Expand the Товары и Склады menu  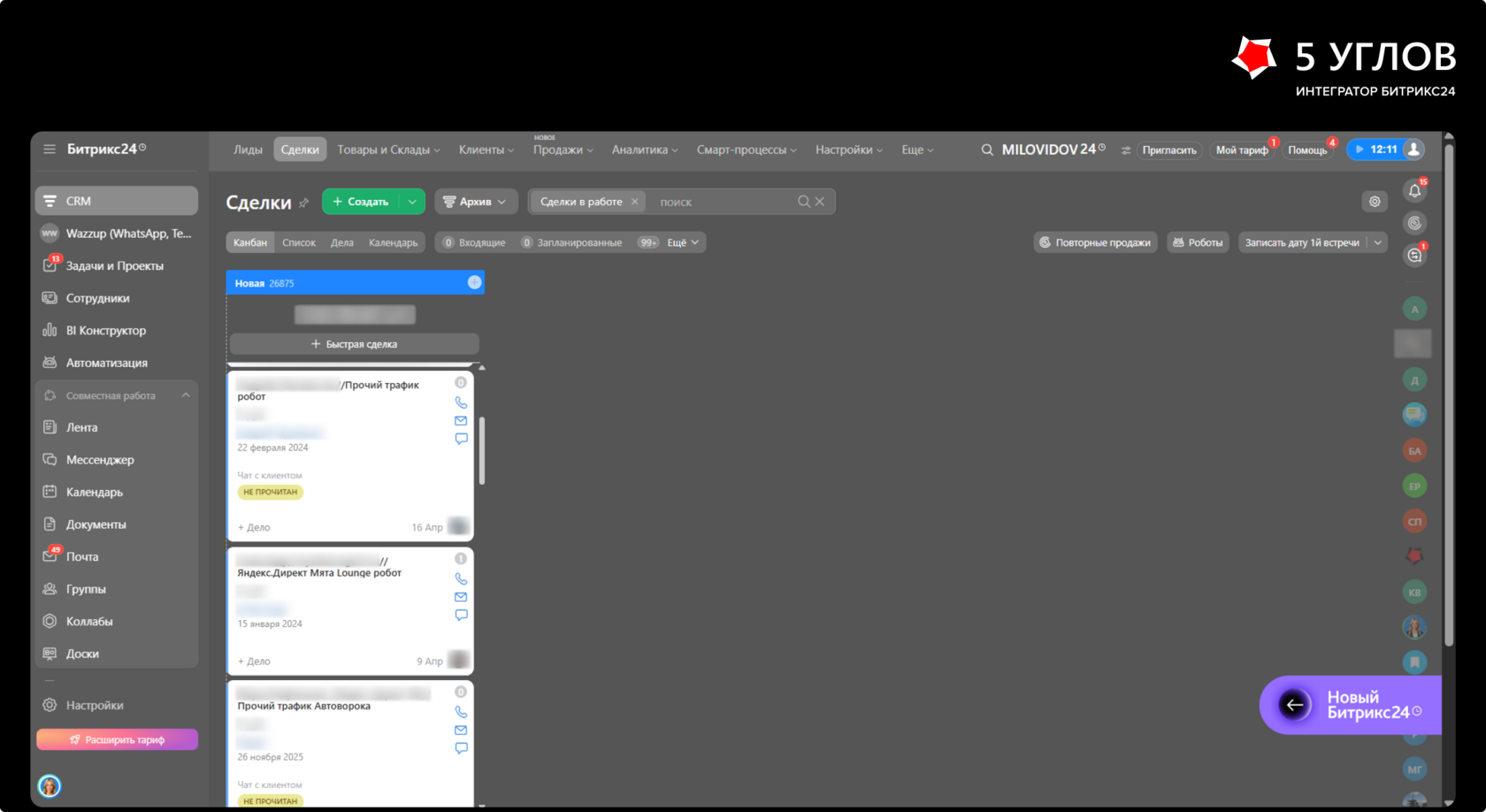(388, 150)
